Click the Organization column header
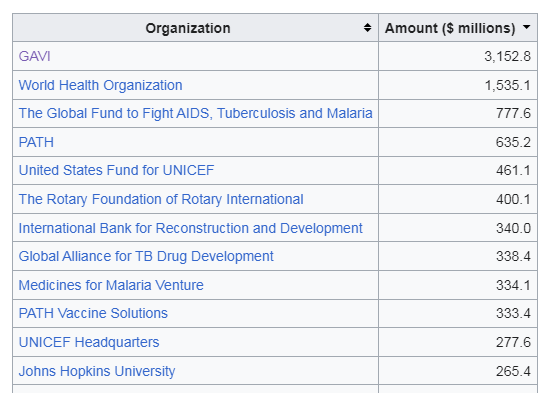The width and height of the screenshot is (546, 393). coord(195,28)
